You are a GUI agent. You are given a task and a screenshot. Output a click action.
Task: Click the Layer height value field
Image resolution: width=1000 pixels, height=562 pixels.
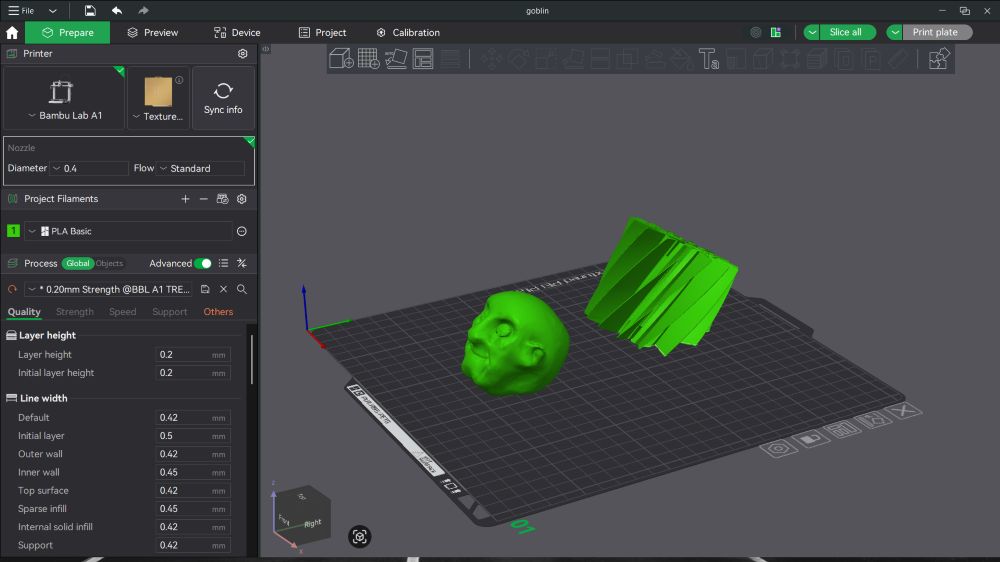click(193, 355)
